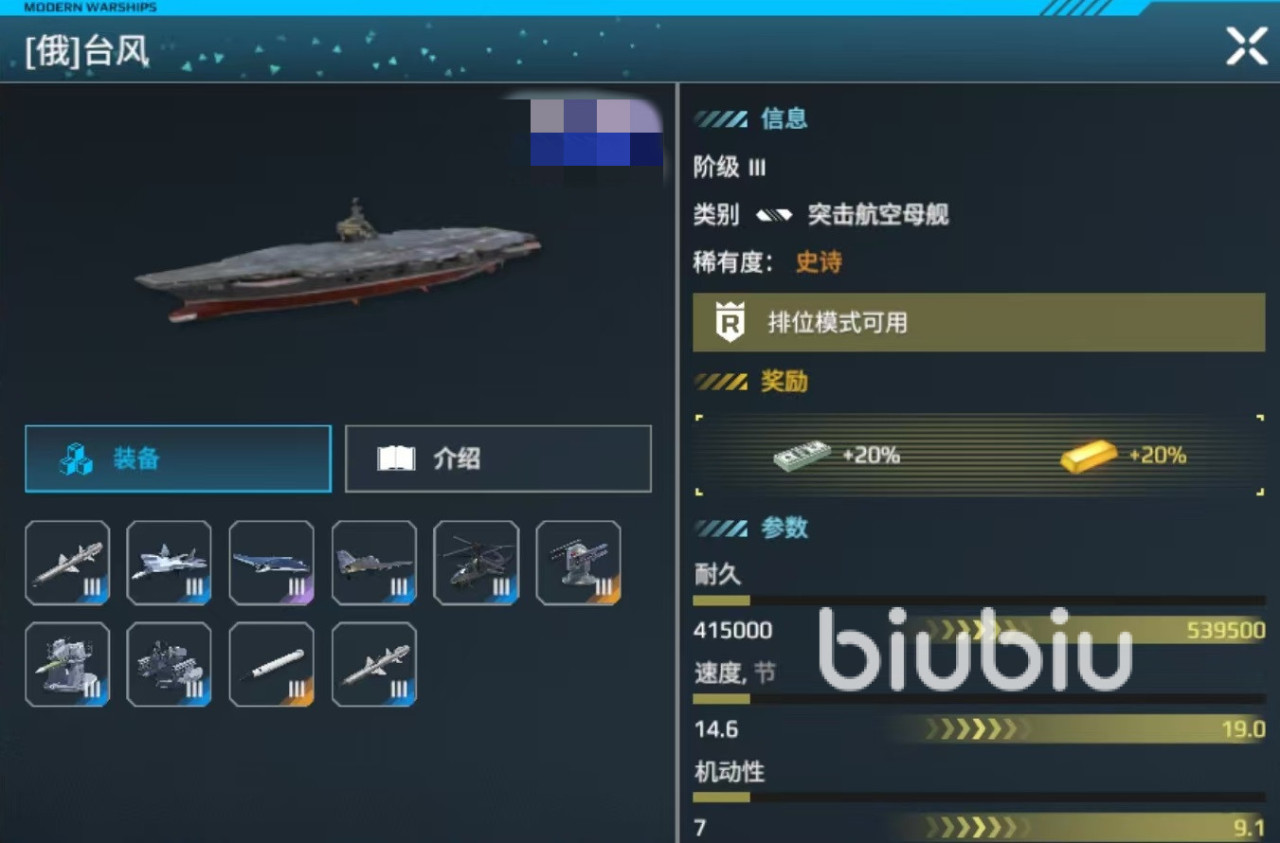
Task: Select the air-defense launcher with green missile
Action: click(68, 665)
